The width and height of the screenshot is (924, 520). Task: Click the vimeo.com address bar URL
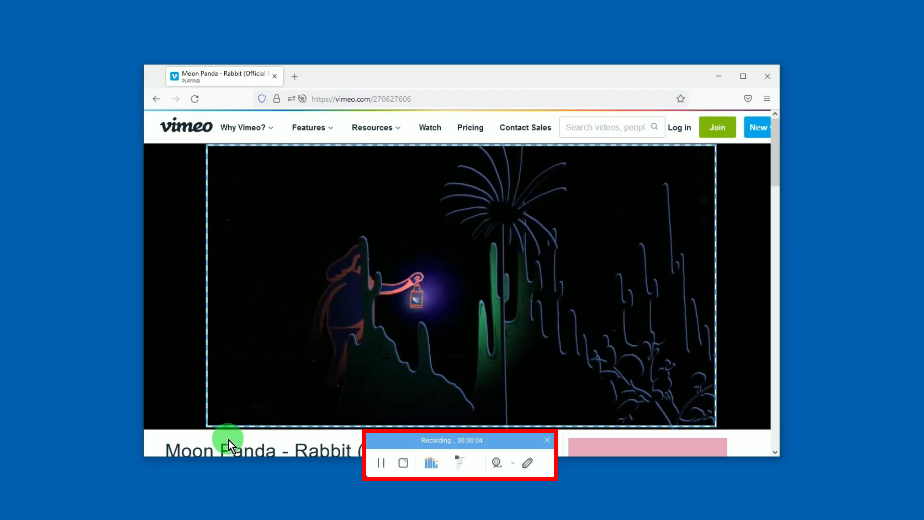(361, 99)
